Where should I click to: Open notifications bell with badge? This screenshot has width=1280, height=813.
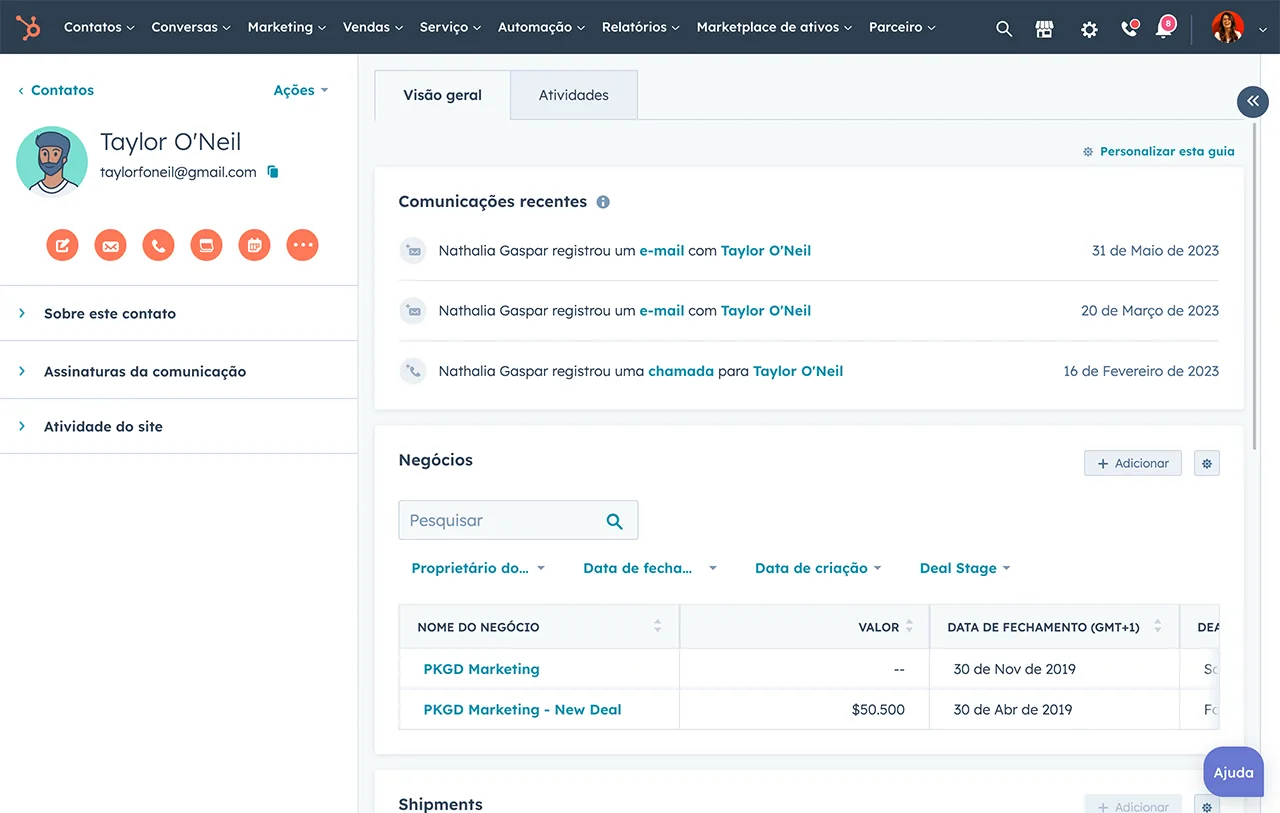pos(1165,27)
